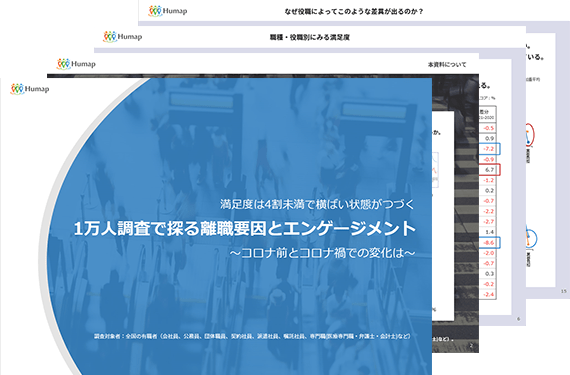This screenshot has width=570, height=375.
Task: Select the title 1万人調査で探る離職要因とエンゲージメント
Action: click(x=245, y=229)
